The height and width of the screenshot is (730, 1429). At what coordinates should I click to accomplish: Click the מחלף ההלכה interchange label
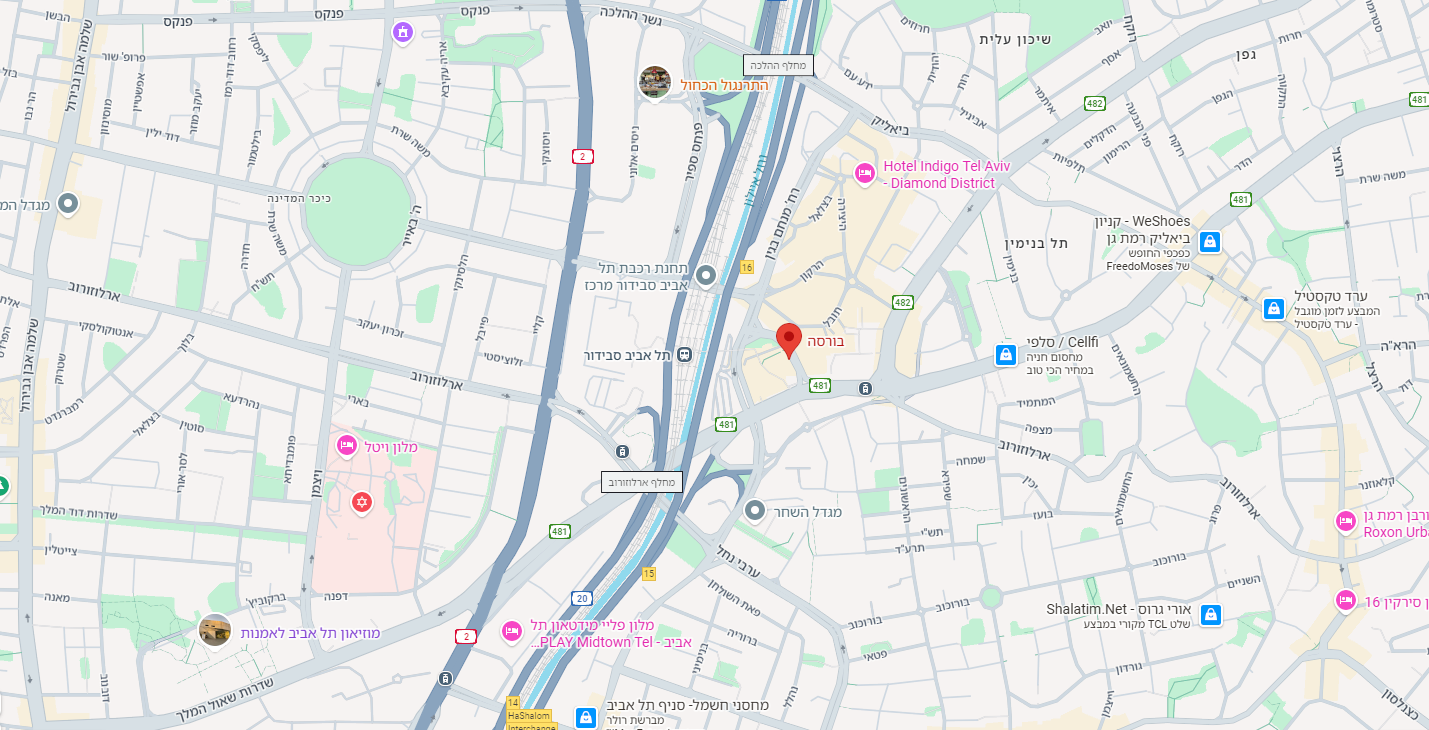778,65
